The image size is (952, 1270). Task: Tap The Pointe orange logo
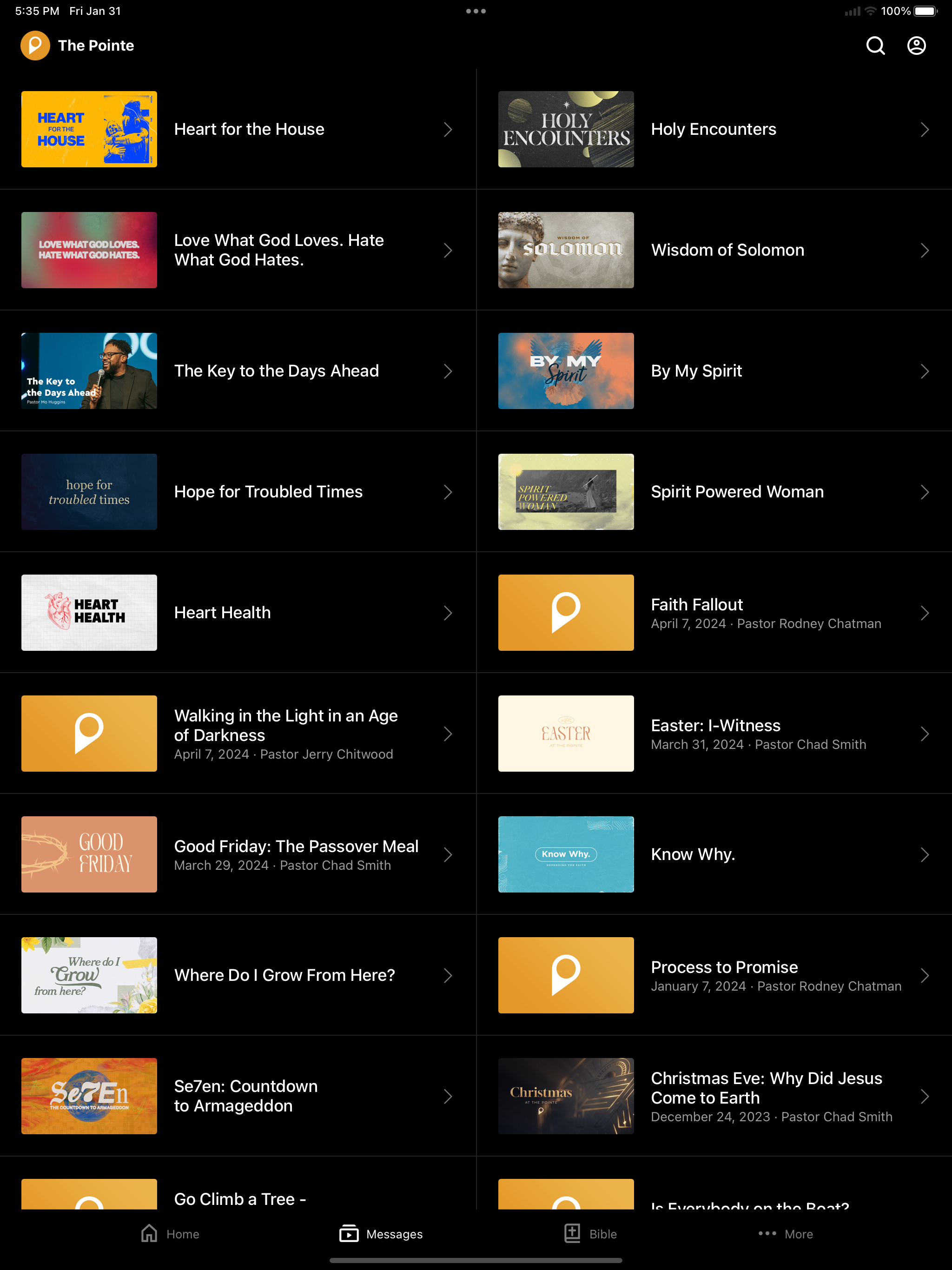pos(35,46)
